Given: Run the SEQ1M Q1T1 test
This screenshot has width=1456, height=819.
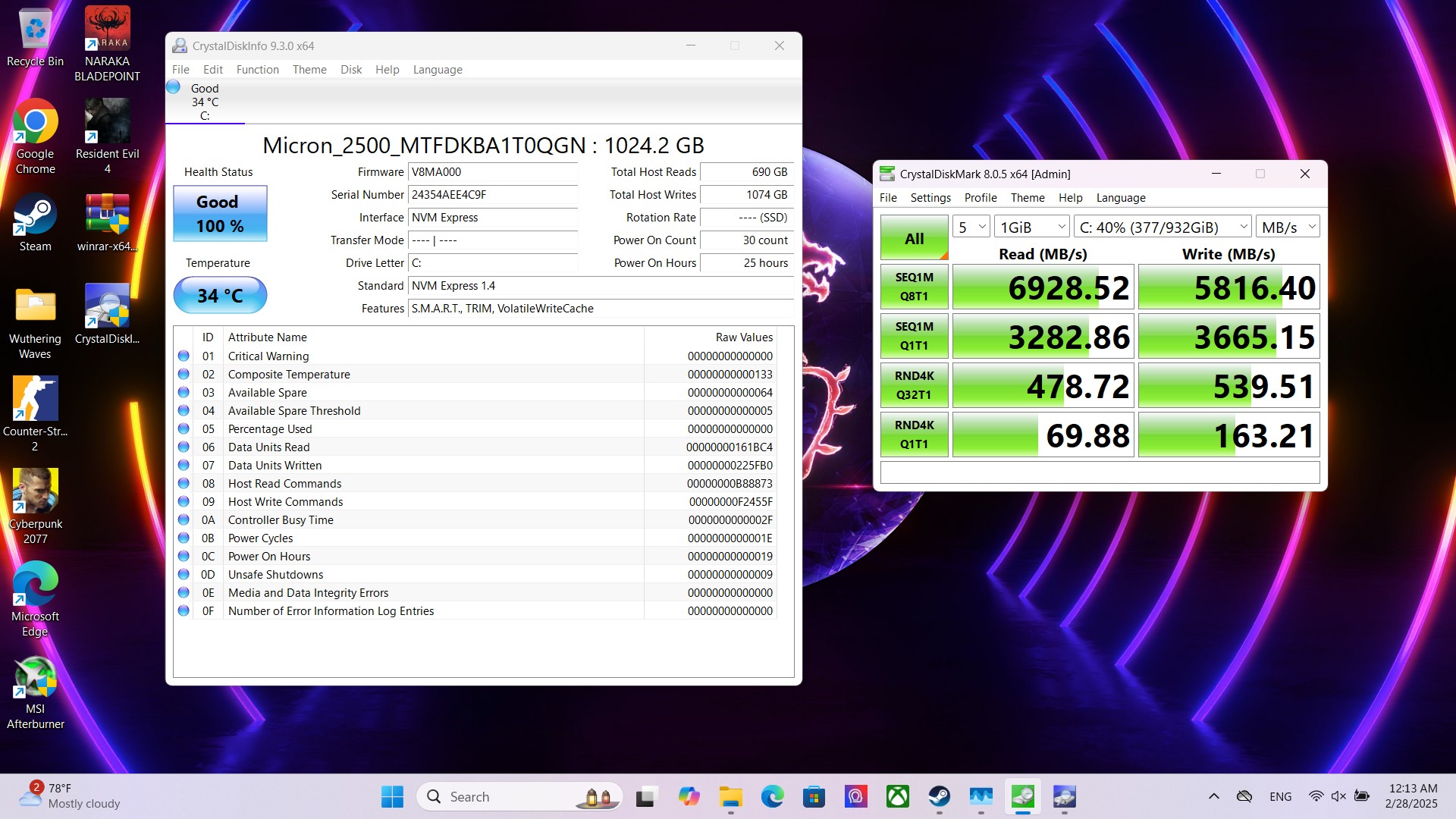Looking at the screenshot, I should point(915,336).
